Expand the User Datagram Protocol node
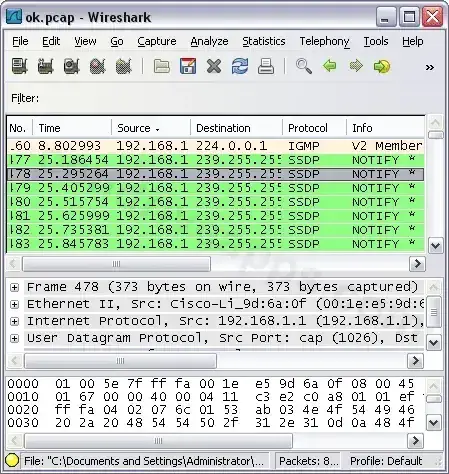Viewport: 449px width, 474px height. (14, 338)
